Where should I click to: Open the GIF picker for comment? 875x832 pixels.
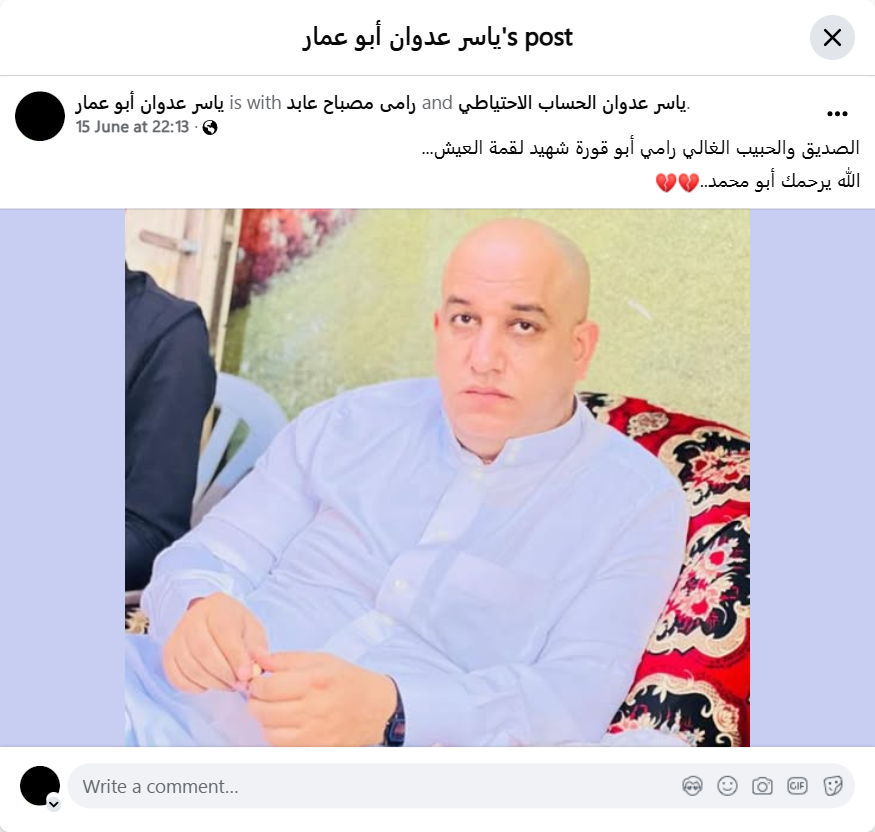point(797,786)
